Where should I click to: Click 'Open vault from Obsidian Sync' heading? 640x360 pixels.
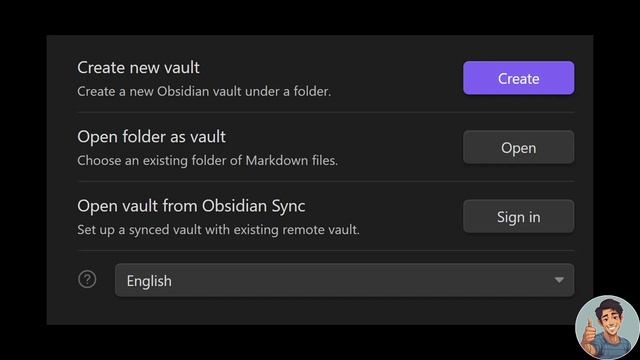[191, 206]
